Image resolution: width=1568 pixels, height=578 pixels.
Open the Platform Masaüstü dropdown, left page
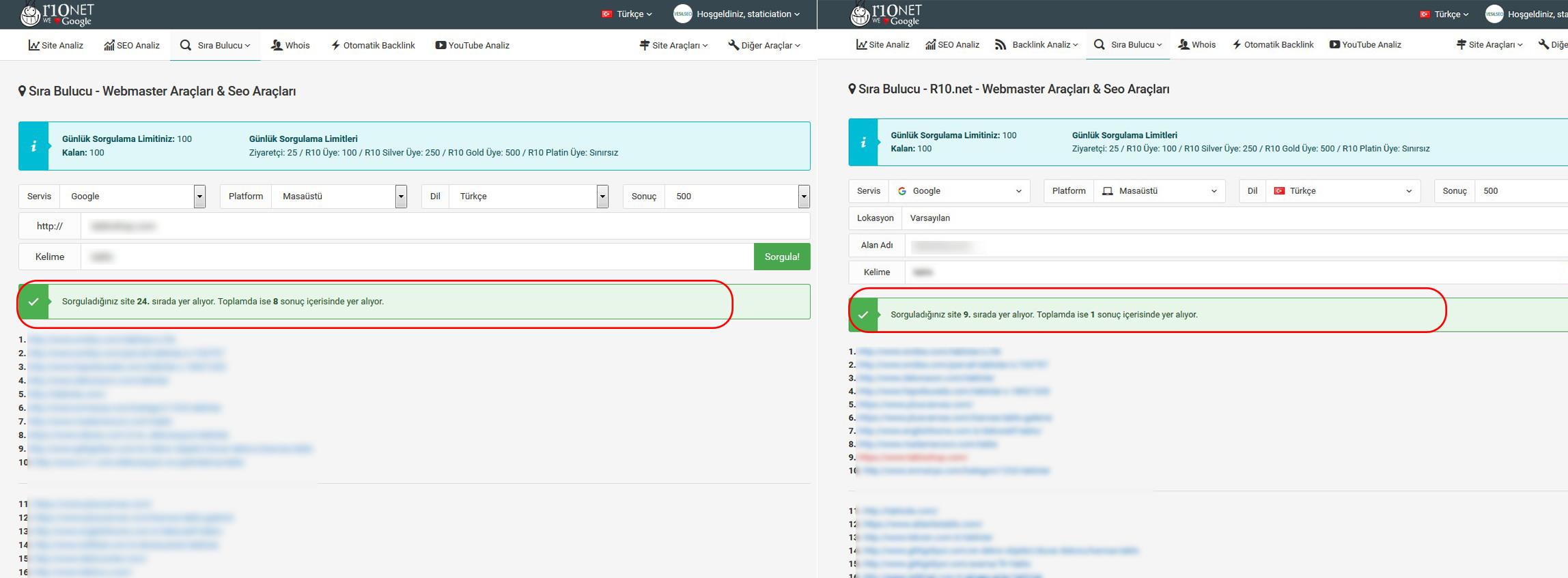(x=339, y=197)
